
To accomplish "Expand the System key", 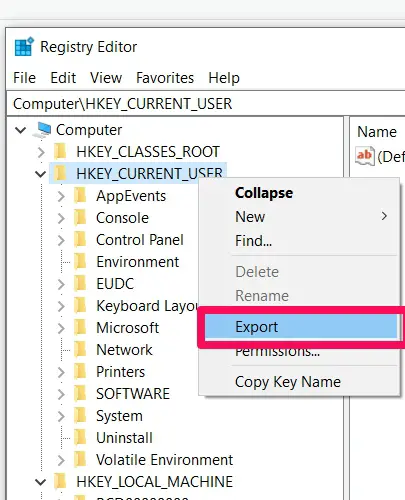I will click(x=61, y=416).
